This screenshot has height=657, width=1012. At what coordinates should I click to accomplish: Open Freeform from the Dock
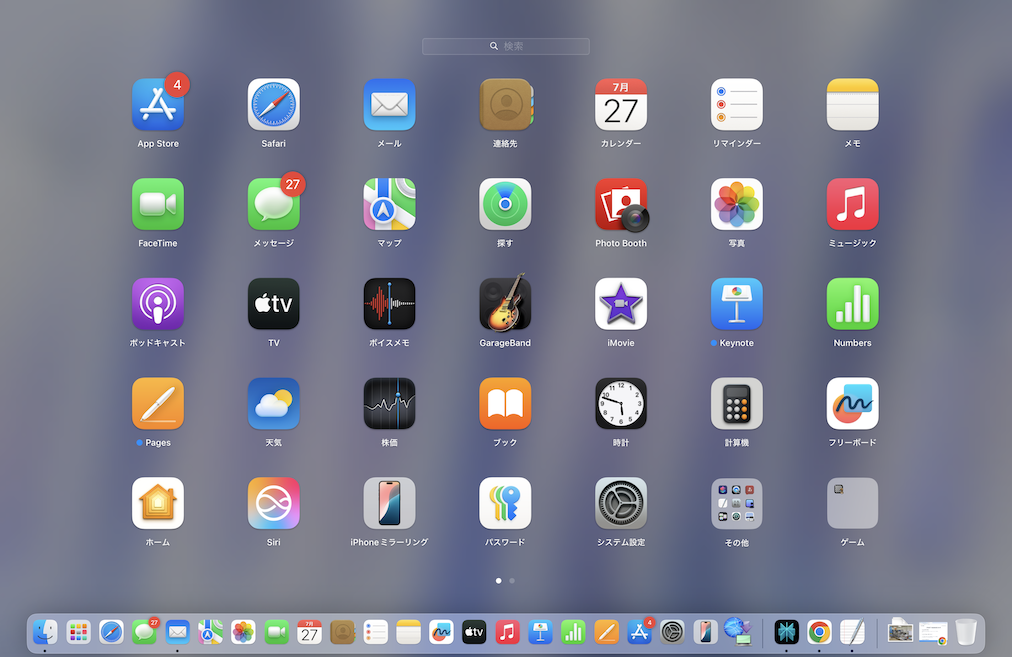[441, 632]
